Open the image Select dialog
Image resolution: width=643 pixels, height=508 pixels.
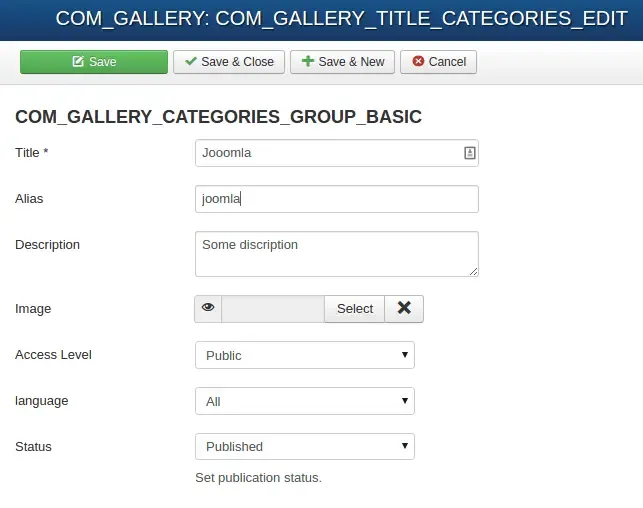[x=355, y=309]
